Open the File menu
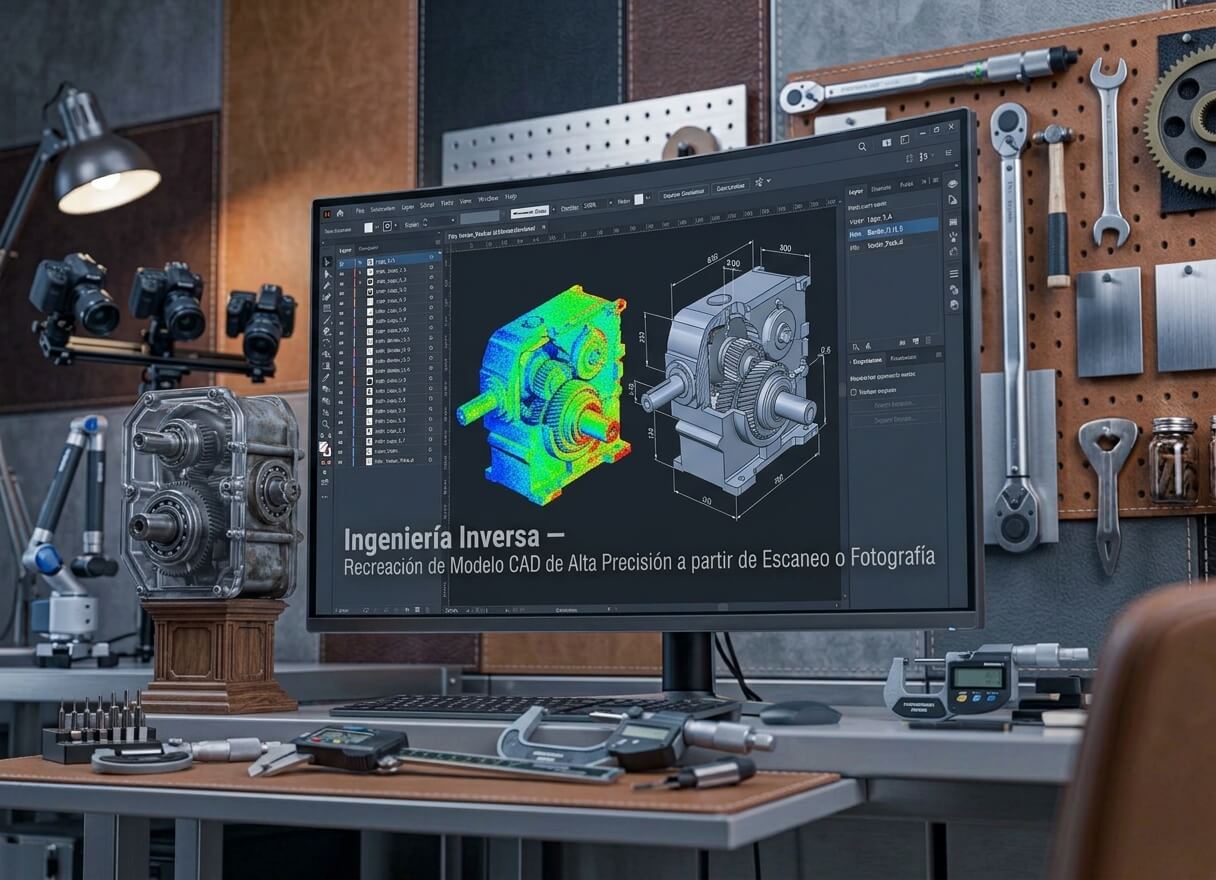 tap(359, 210)
